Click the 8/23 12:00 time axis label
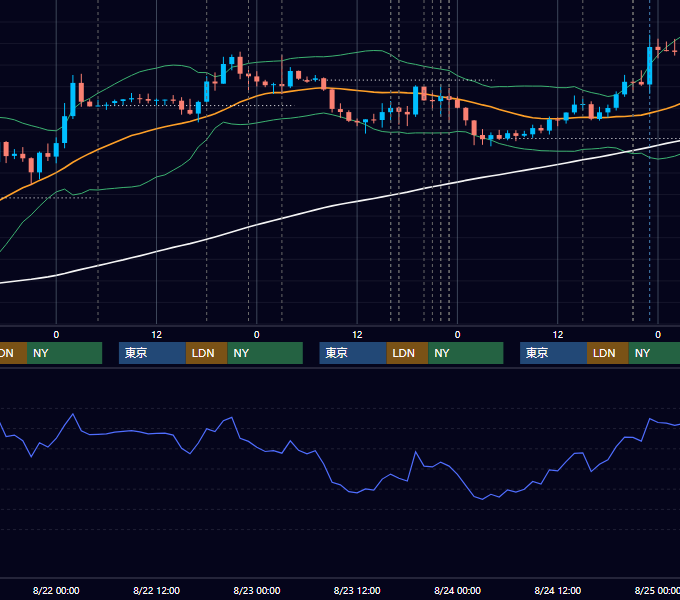 357,590
